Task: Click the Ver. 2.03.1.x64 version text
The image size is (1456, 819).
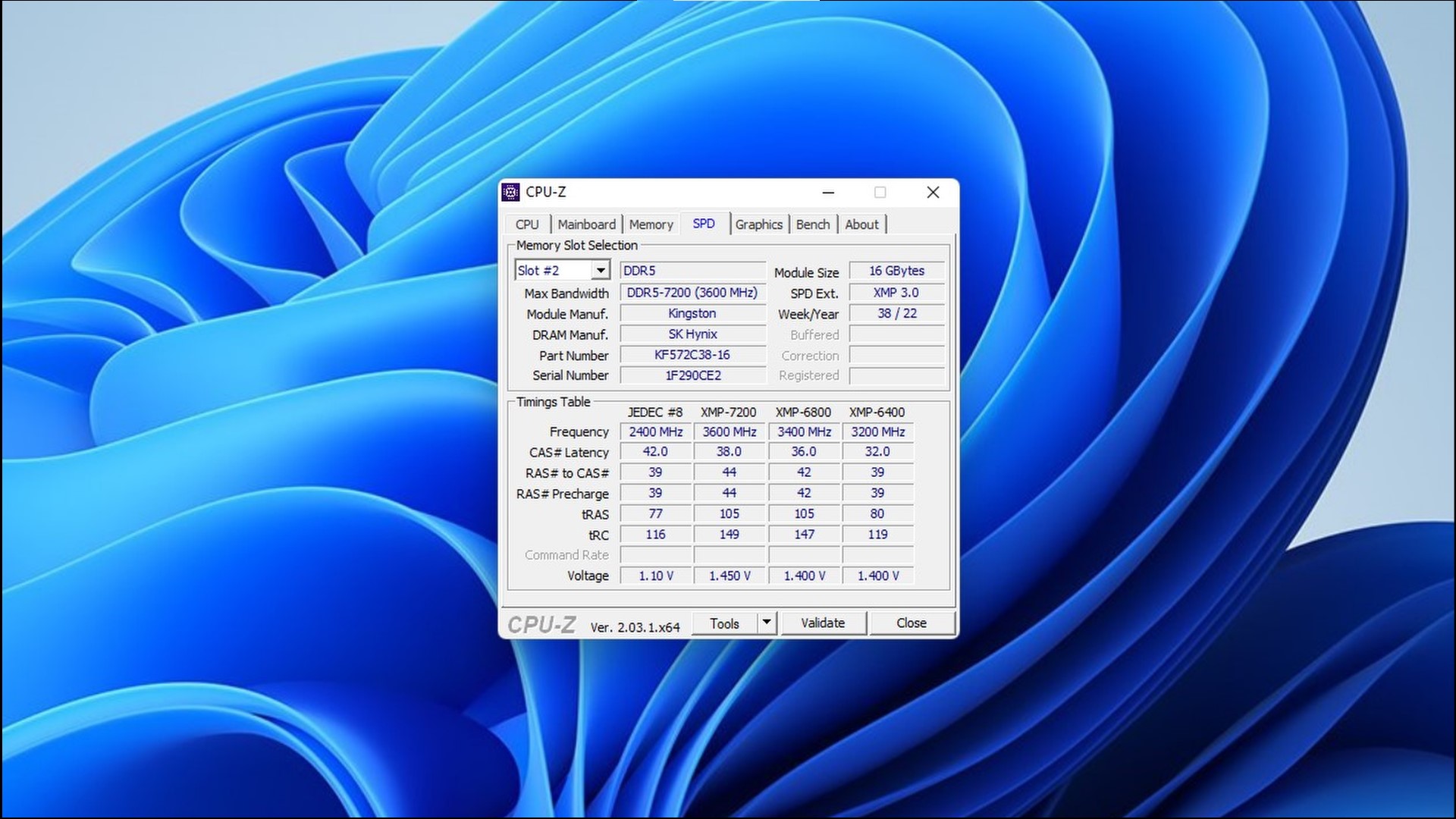Action: (635, 628)
